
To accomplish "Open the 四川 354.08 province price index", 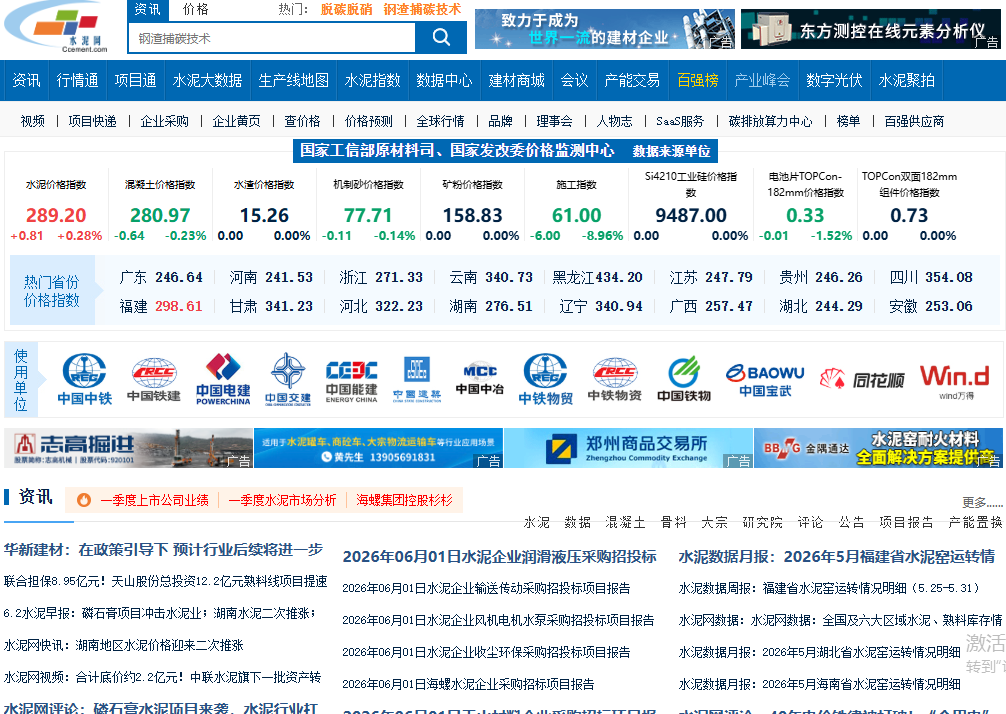I will [x=931, y=277].
